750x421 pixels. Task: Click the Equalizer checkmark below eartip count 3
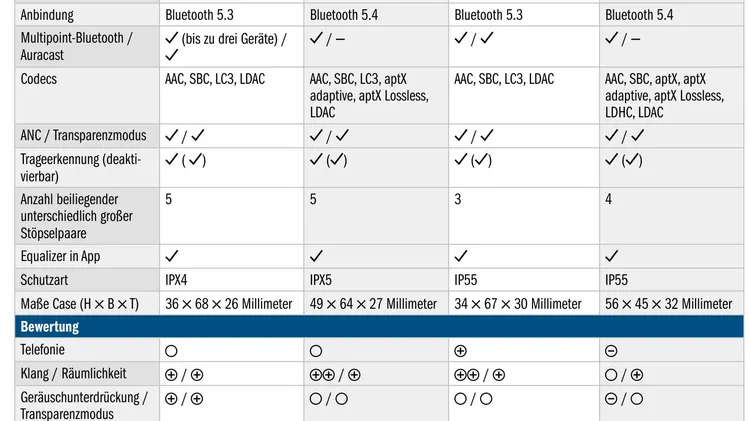point(461,256)
